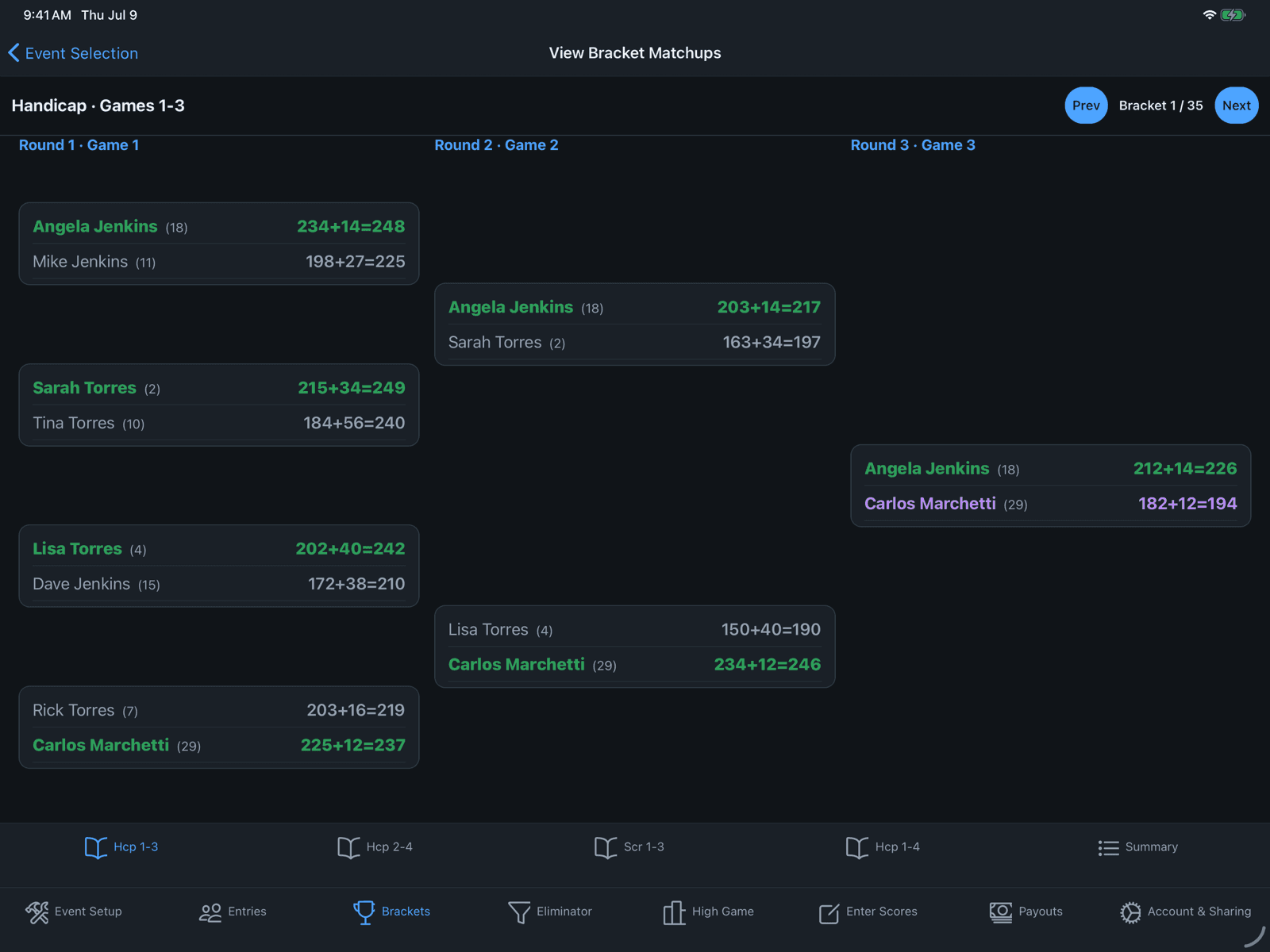Click Round 2 · Game 2 header

coord(496,145)
